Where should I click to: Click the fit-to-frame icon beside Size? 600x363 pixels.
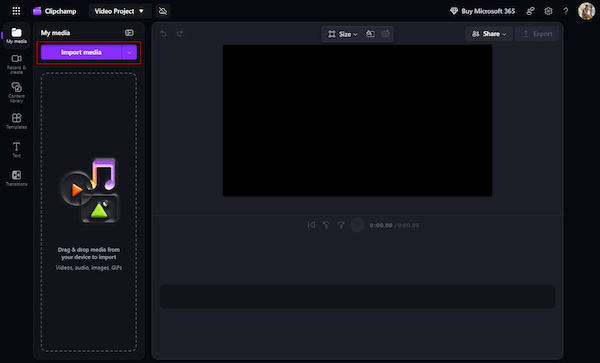pyautogui.click(x=370, y=34)
